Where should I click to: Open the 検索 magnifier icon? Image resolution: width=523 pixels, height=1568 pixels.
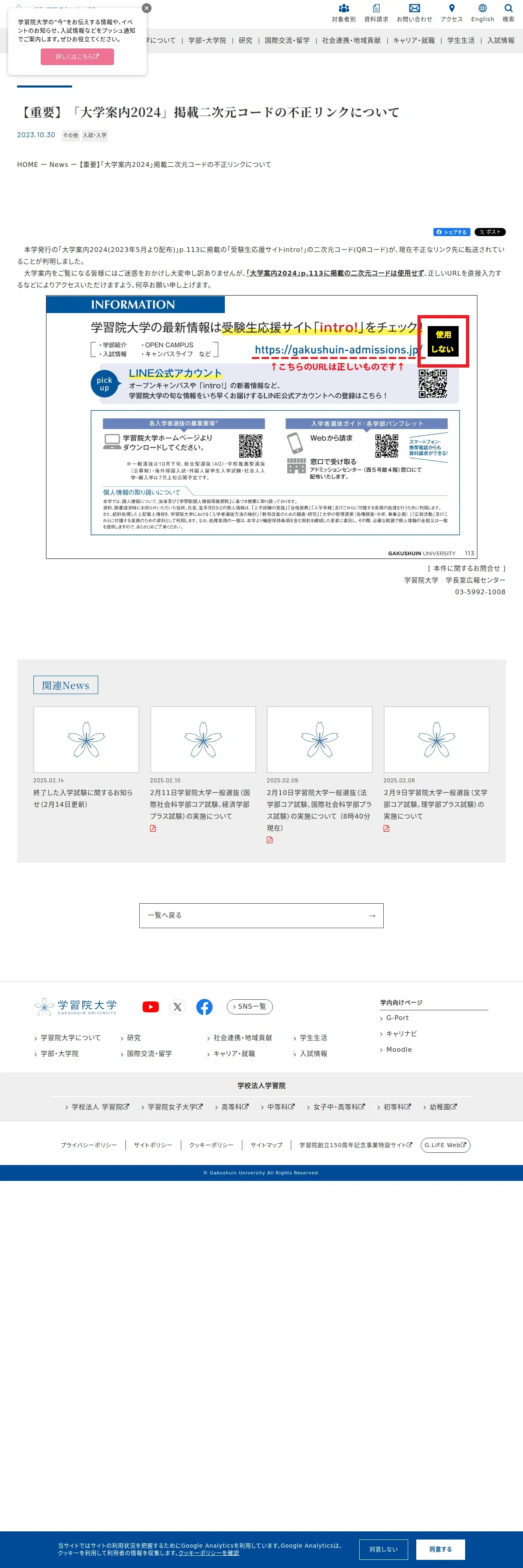point(508,13)
